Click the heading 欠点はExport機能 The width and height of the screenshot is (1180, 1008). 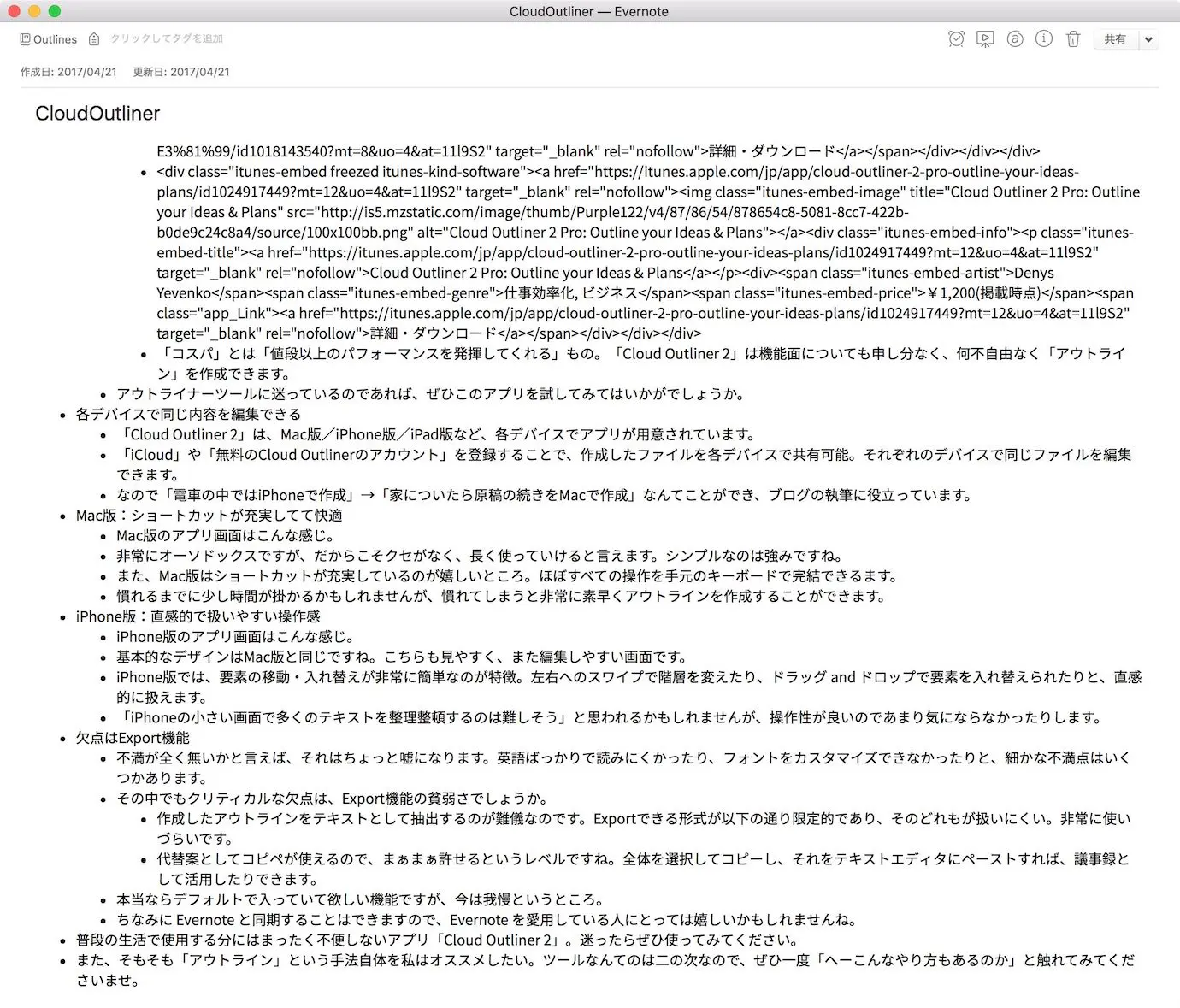click(133, 738)
